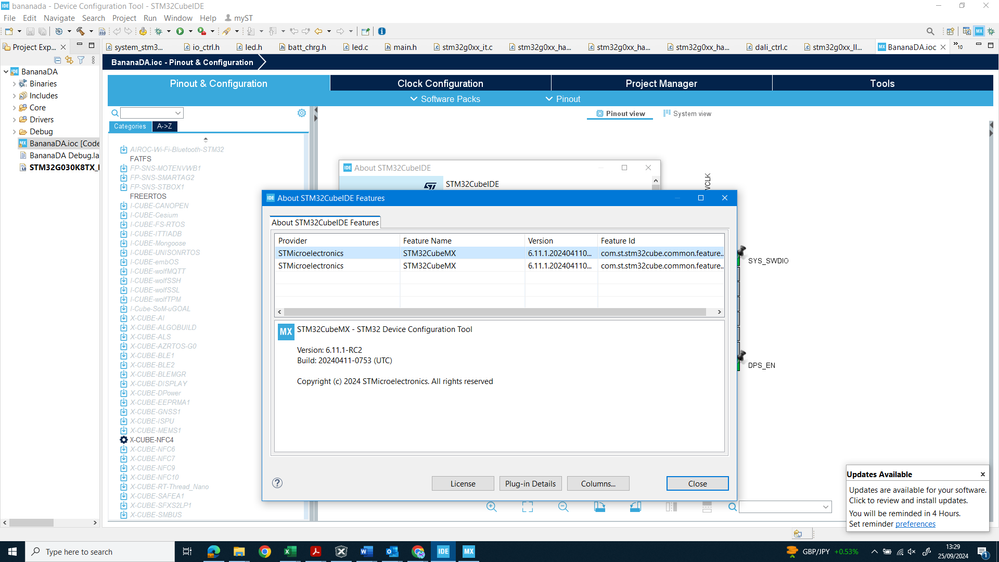Click the Build hammer icon in toolbar
Viewport: 999px width, 562px height.
click(80, 31)
